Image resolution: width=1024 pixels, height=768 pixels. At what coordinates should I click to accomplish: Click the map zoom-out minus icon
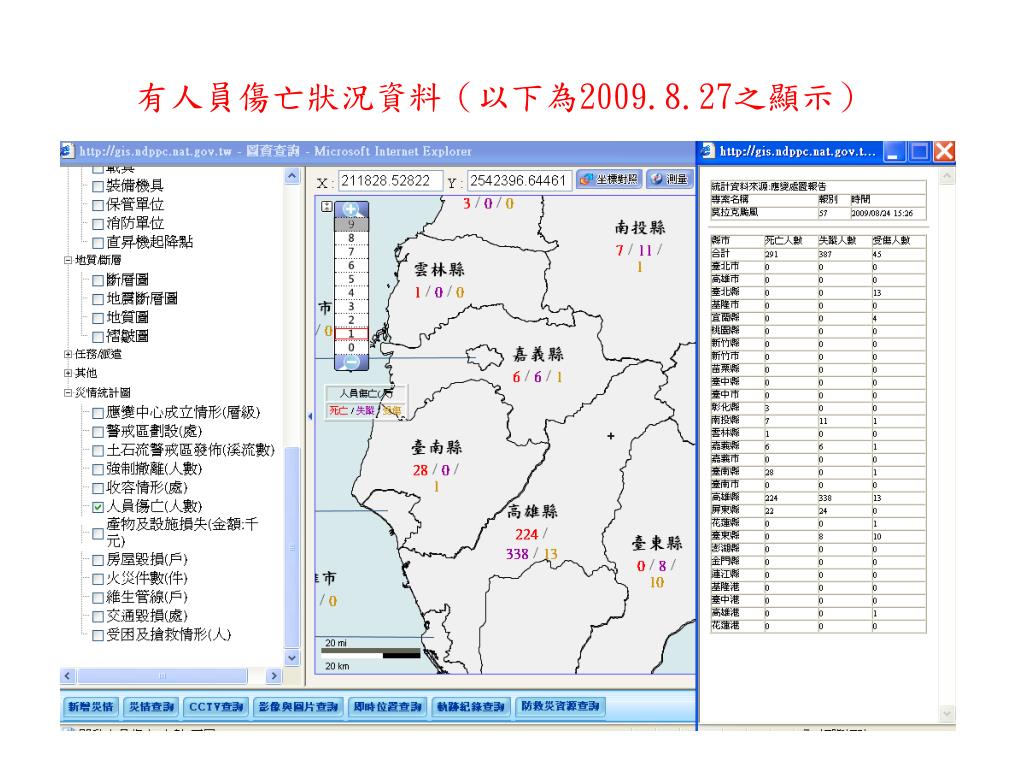[x=351, y=362]
